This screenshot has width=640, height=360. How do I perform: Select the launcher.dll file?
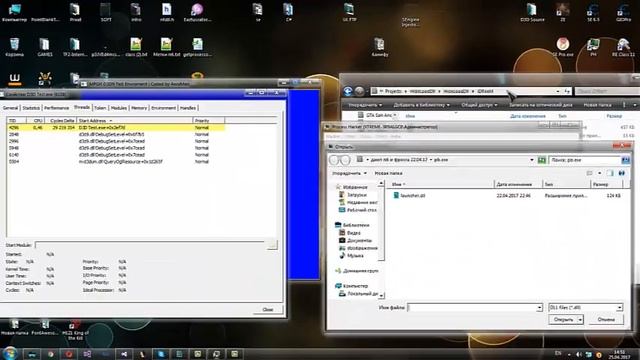[x=409, y=196]
